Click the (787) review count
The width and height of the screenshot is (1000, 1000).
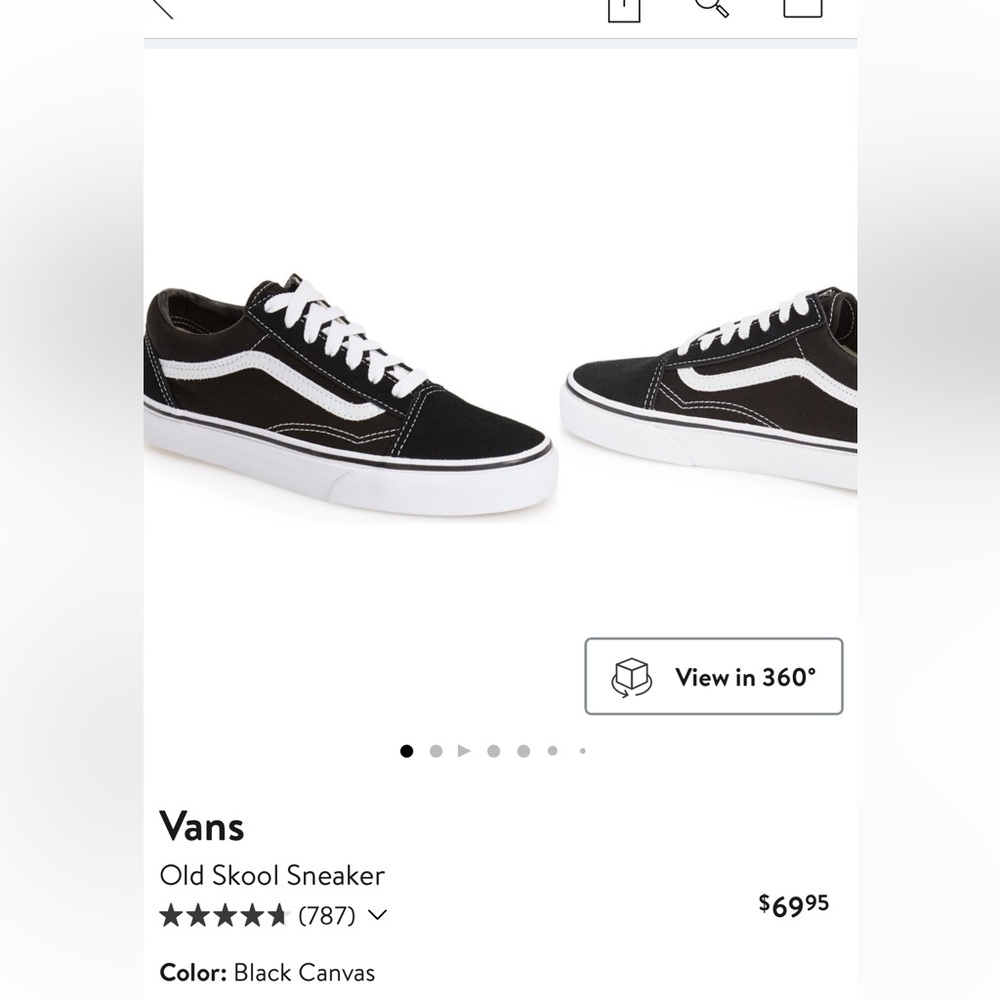[328, 913]
